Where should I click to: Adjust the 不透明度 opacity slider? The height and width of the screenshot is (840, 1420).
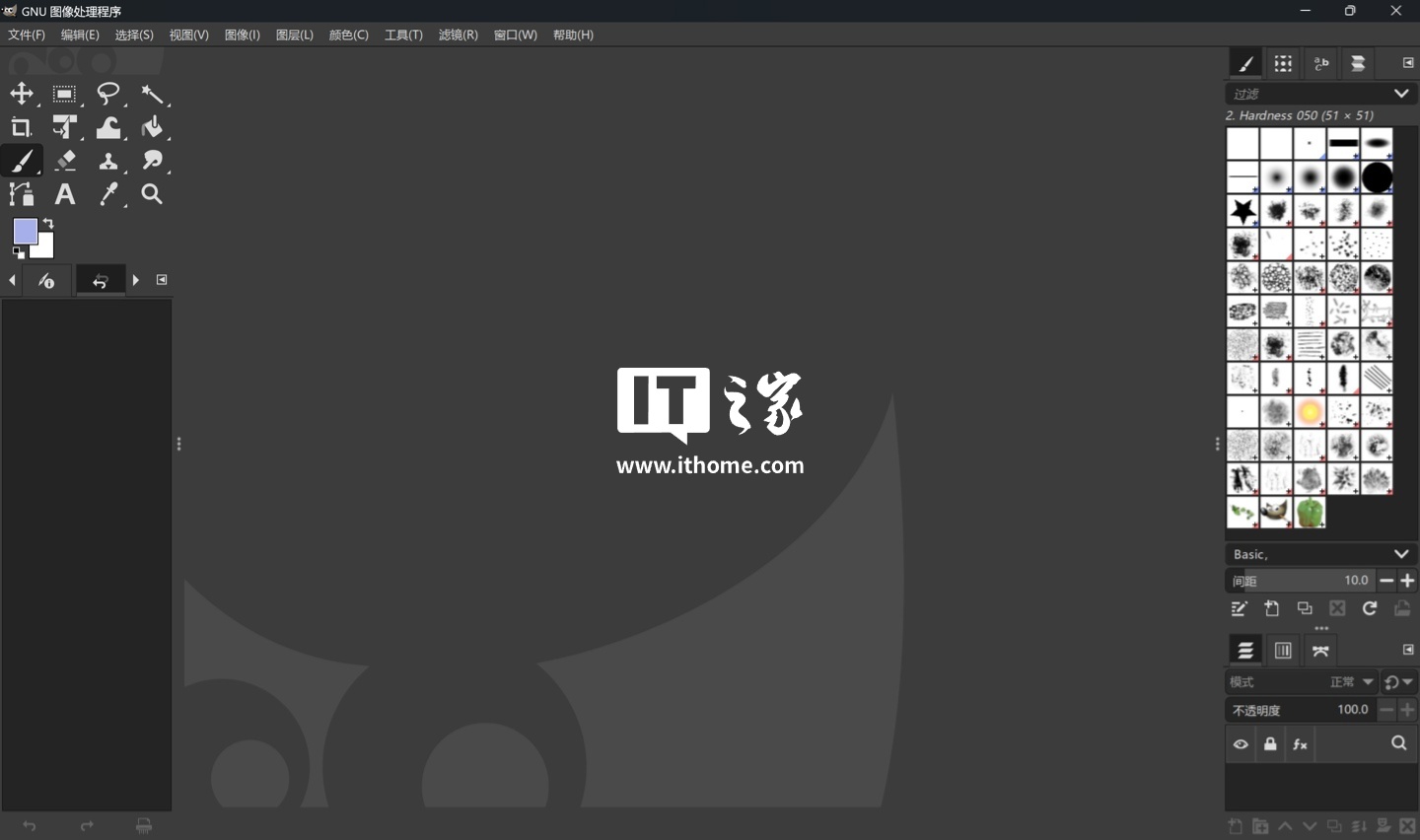point(1300,710)
